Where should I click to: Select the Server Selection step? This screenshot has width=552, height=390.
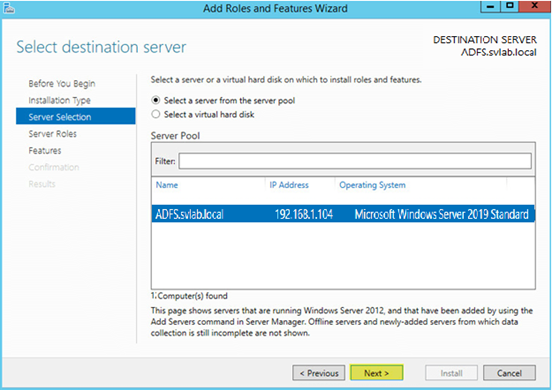pos(76,117)
